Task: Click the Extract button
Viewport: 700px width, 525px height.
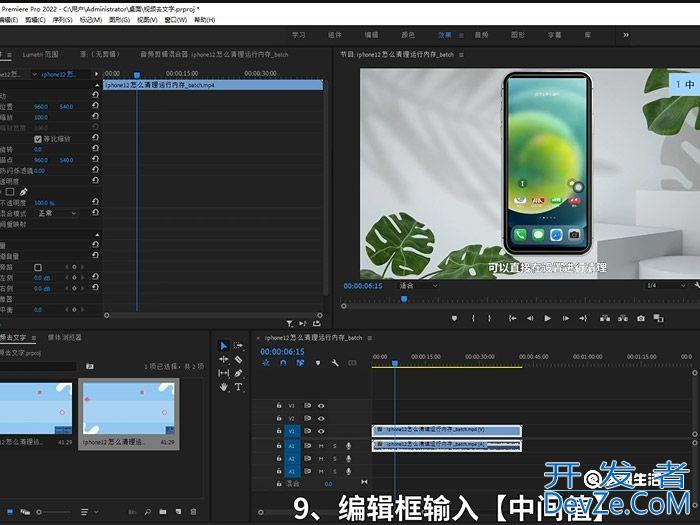Action: (623, 318)
